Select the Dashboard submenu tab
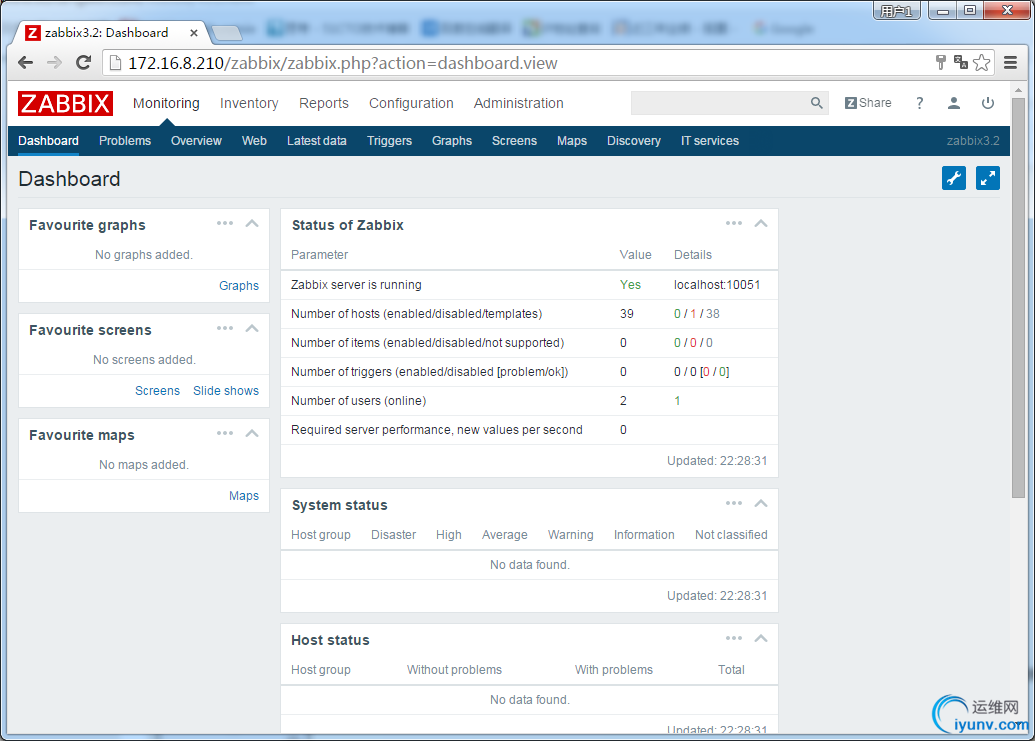 pos(48,141)
